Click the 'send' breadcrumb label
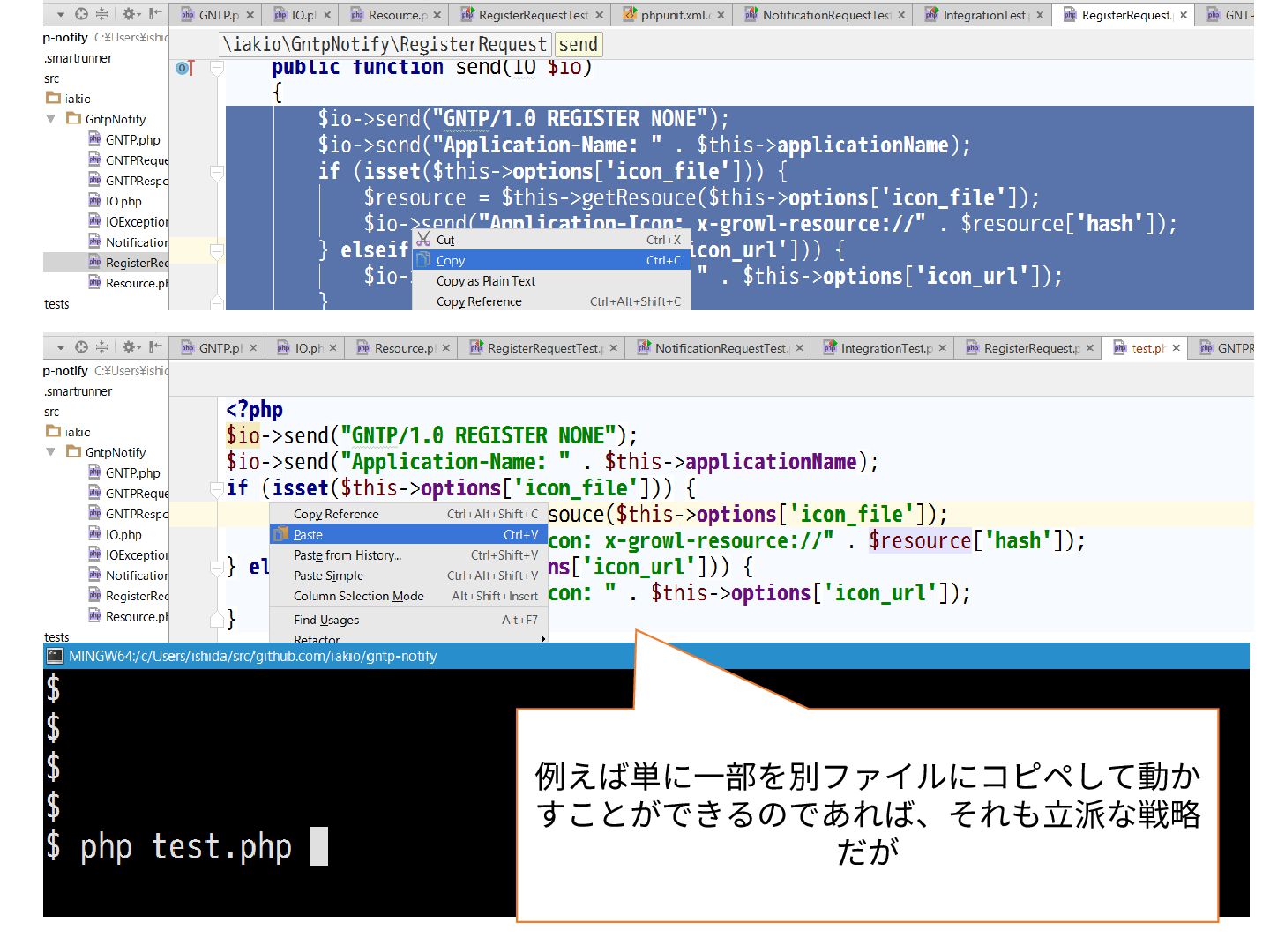The width and height of the screenshot is (1270, 952). tap(578, 44)
